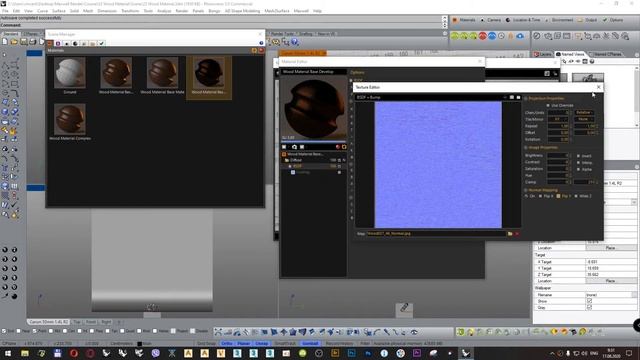The width and height of the screenshot is (640, 360).
Task: Remove the texture map with the red X
Action: pos(517,234)
